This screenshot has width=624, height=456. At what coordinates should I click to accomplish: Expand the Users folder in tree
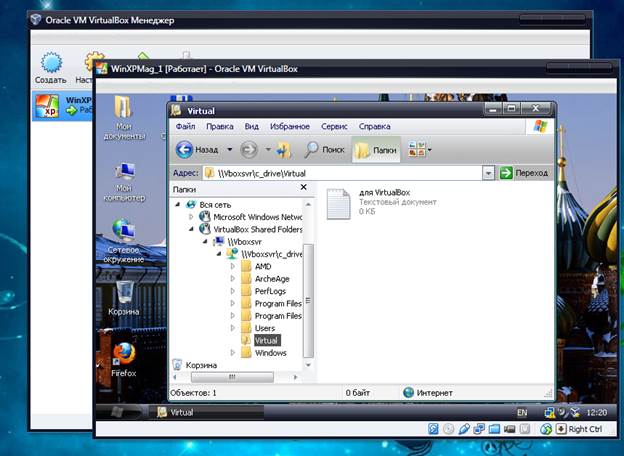tap(233, 328)
